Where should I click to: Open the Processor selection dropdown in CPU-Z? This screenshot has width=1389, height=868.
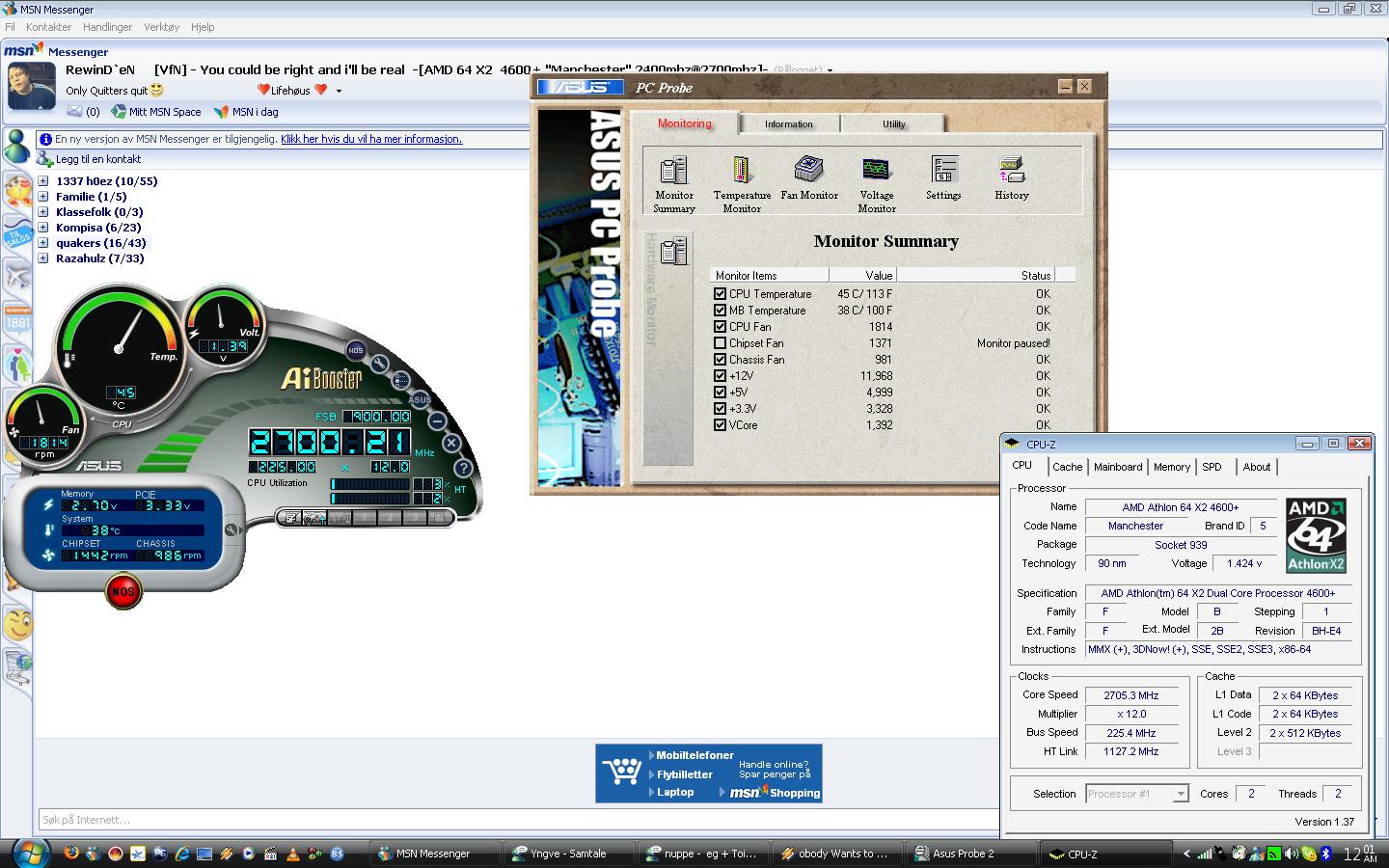(1181, 794)
